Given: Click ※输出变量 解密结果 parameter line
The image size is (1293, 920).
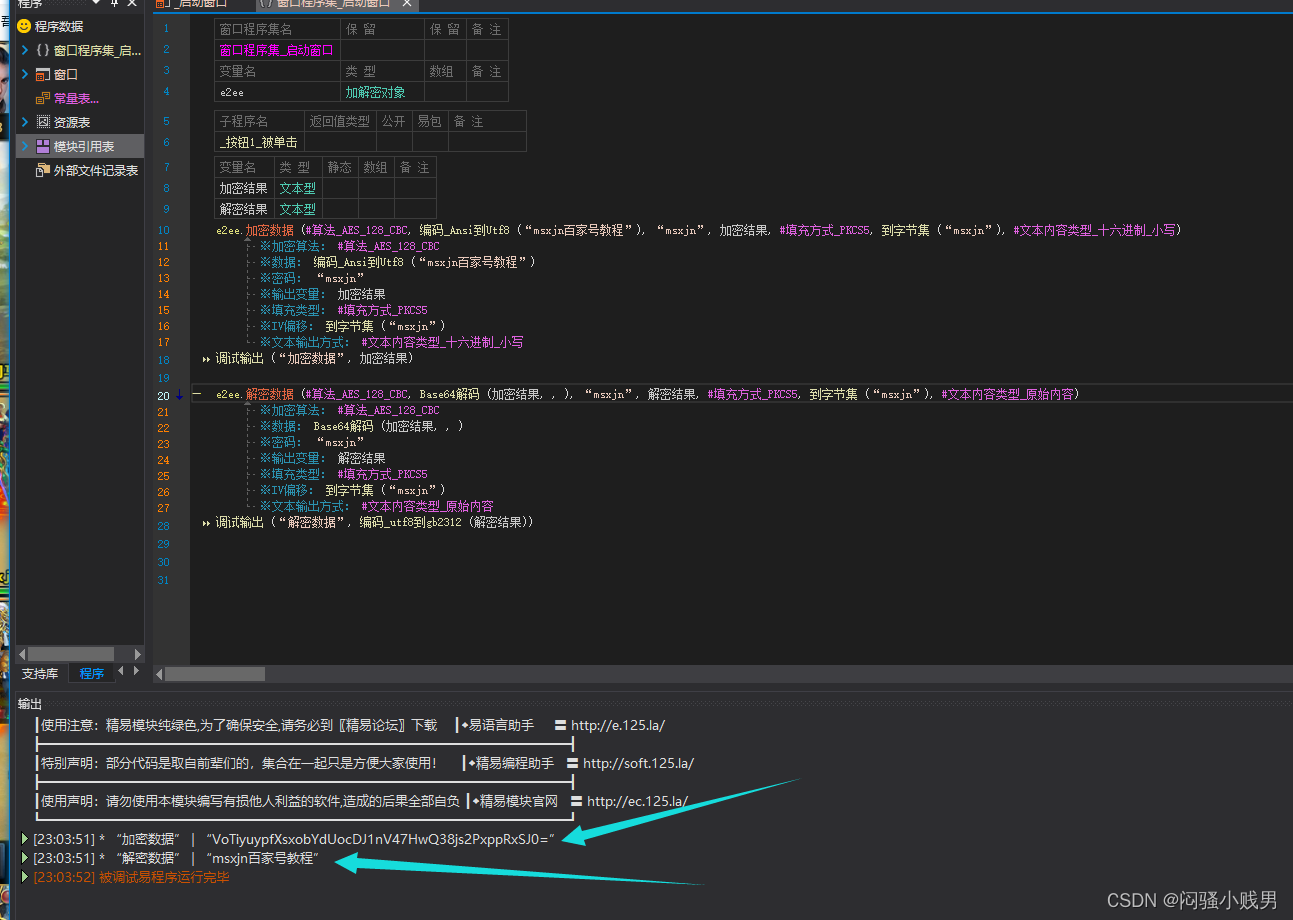Looking at the screenshot, I should tap(323, 458).
